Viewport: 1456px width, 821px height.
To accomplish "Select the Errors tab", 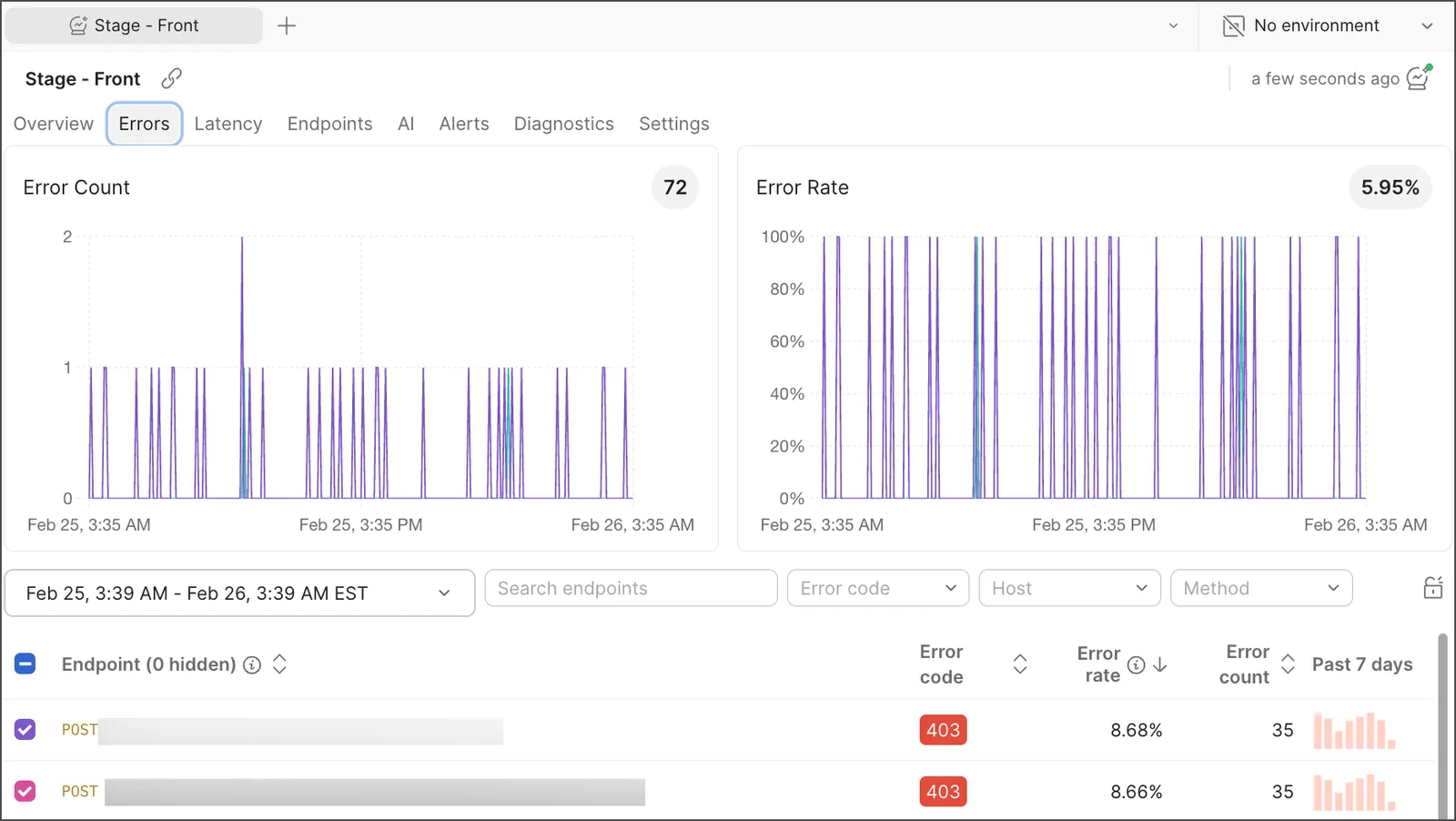I will (x=144, y=124).
